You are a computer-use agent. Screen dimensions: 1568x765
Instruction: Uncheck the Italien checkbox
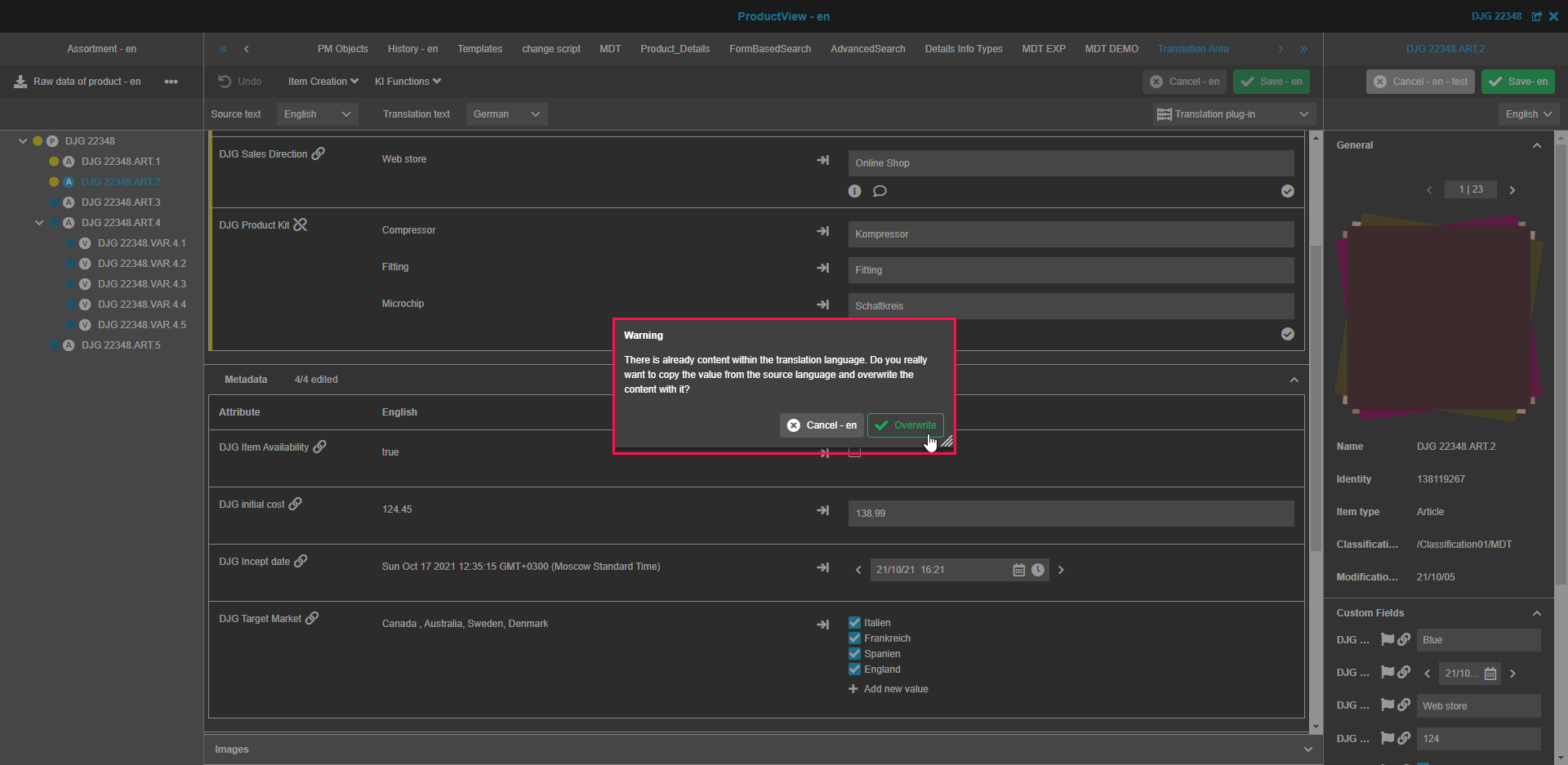click(x=854, y=623)
